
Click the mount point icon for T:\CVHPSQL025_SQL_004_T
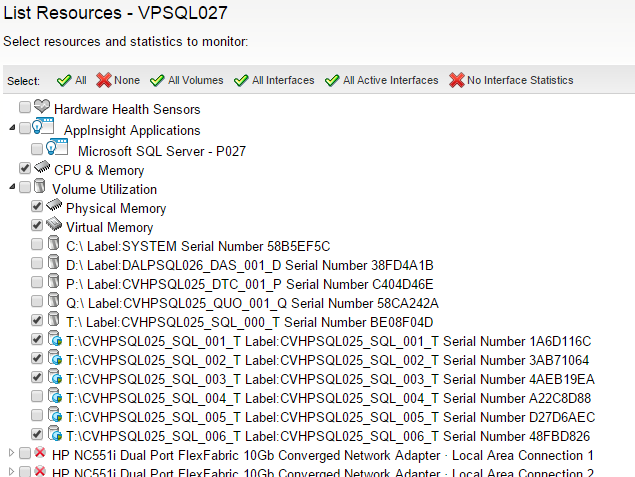pos(55,396)
